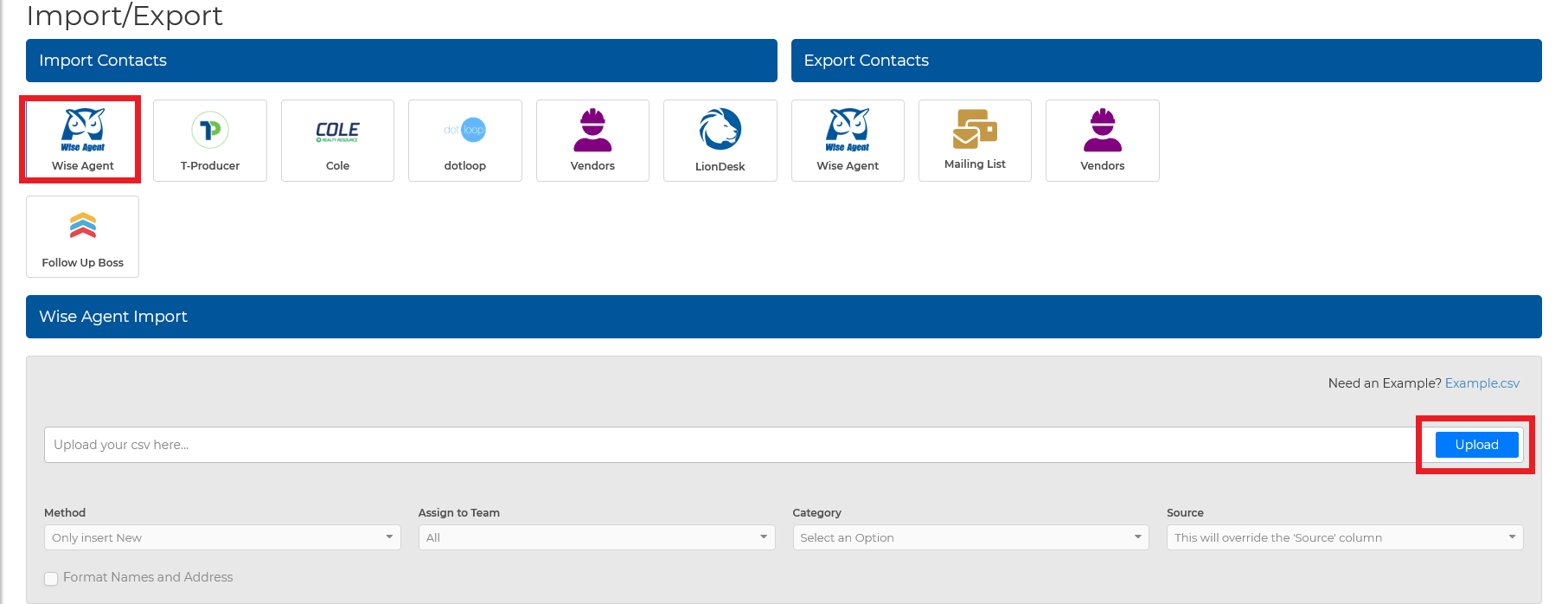Open Follow Up Boss import tile
The width and height of the screenshot is (1568, 604).
[82, 236]
